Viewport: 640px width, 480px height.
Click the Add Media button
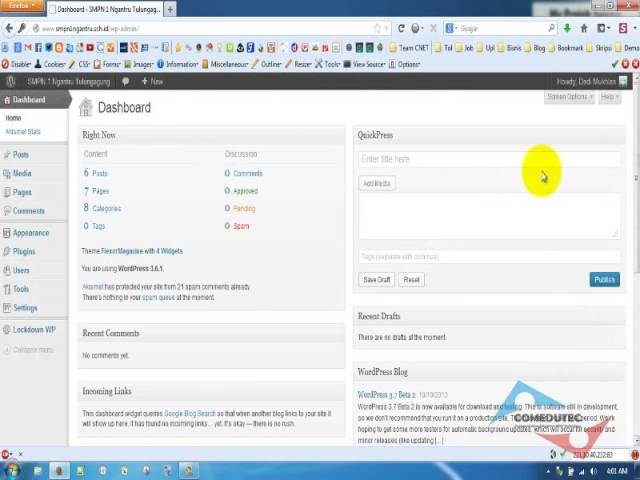click(377, 183)
